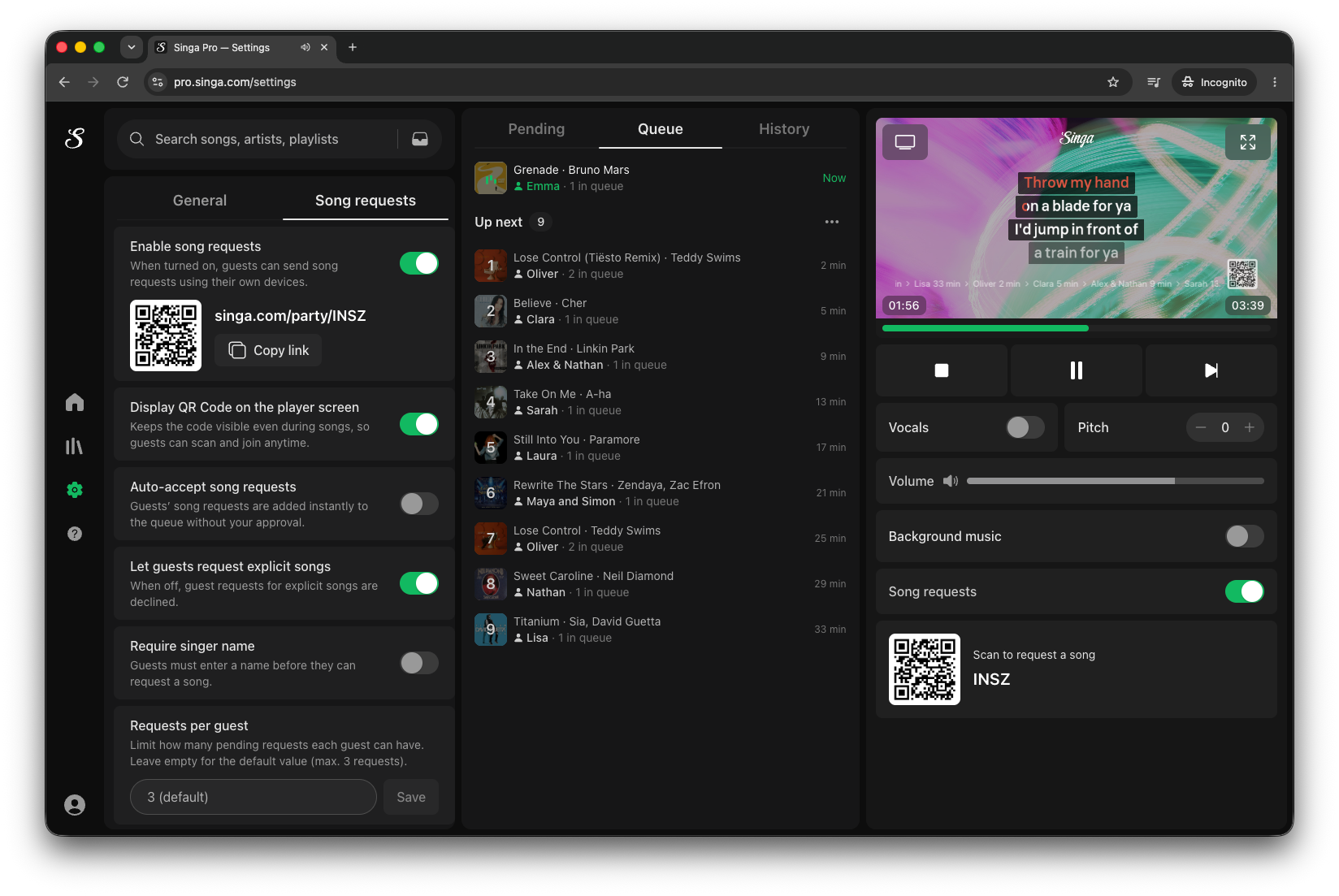Select Grenade by Bruno Mars, now playing
The width and height of the screenshot is (1339, 896).
[661, 178]
